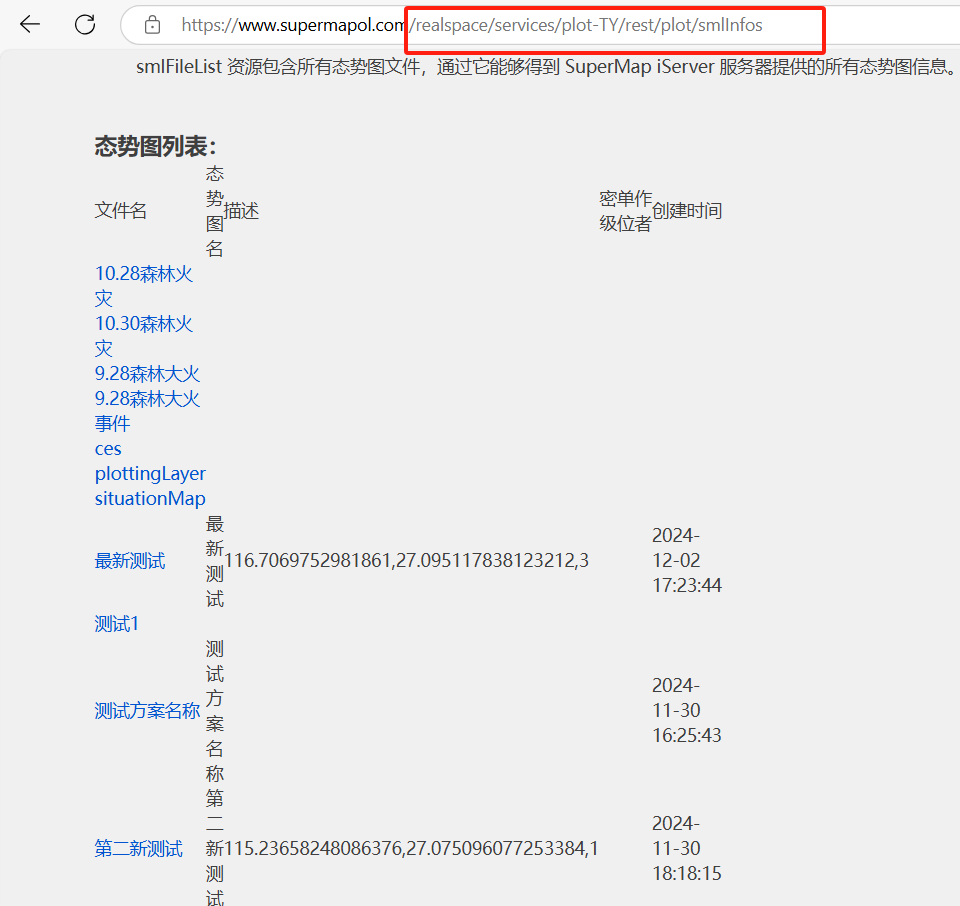
Task: Open the 10.30森林火灾 file link
Action: (144, 336)
